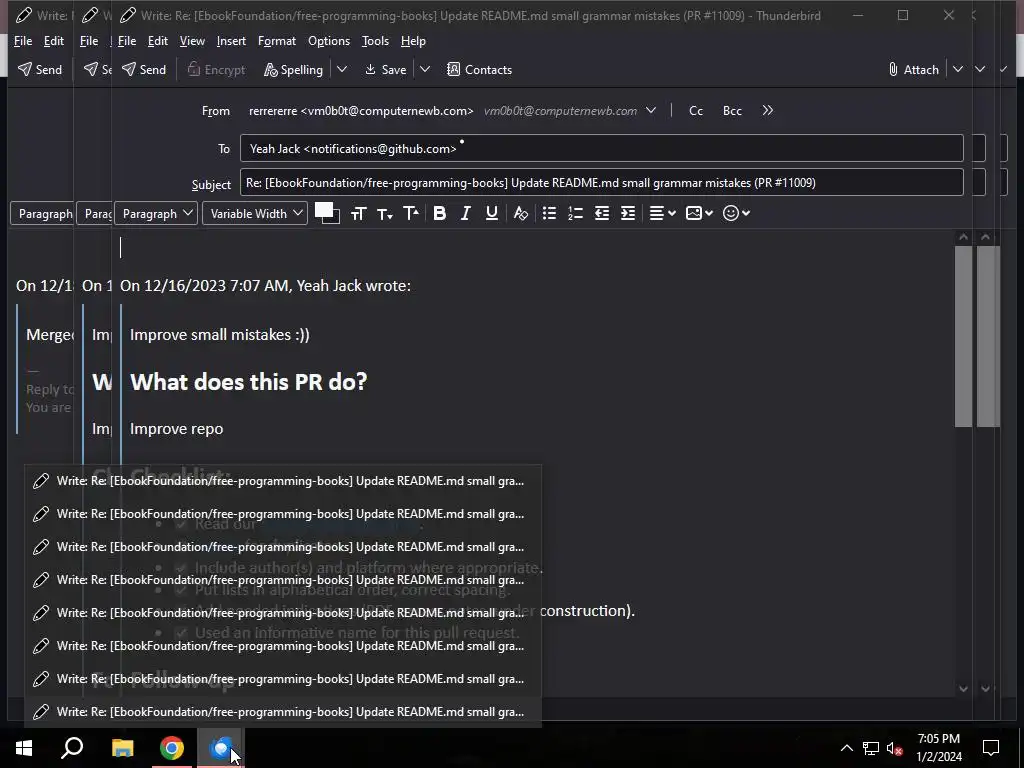Click the Subject text field
The image size is (1024, 768).
point(601,182)
